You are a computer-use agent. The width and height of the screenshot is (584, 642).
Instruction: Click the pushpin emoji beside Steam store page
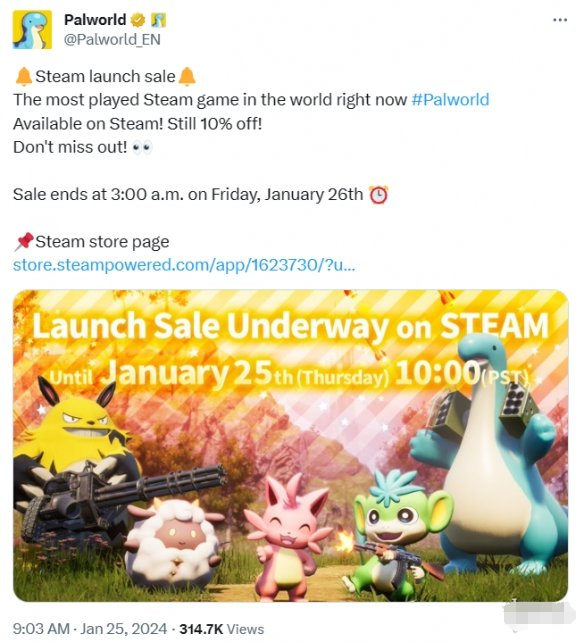tap(24, 242)
